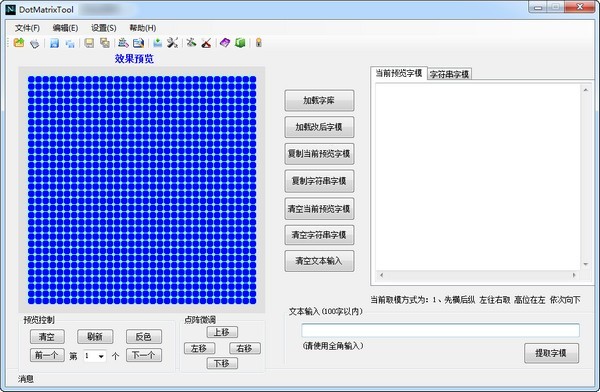This screenshot has height=392, width=600.
Task: Click the gray double disk icon
Action: (104, 43)
